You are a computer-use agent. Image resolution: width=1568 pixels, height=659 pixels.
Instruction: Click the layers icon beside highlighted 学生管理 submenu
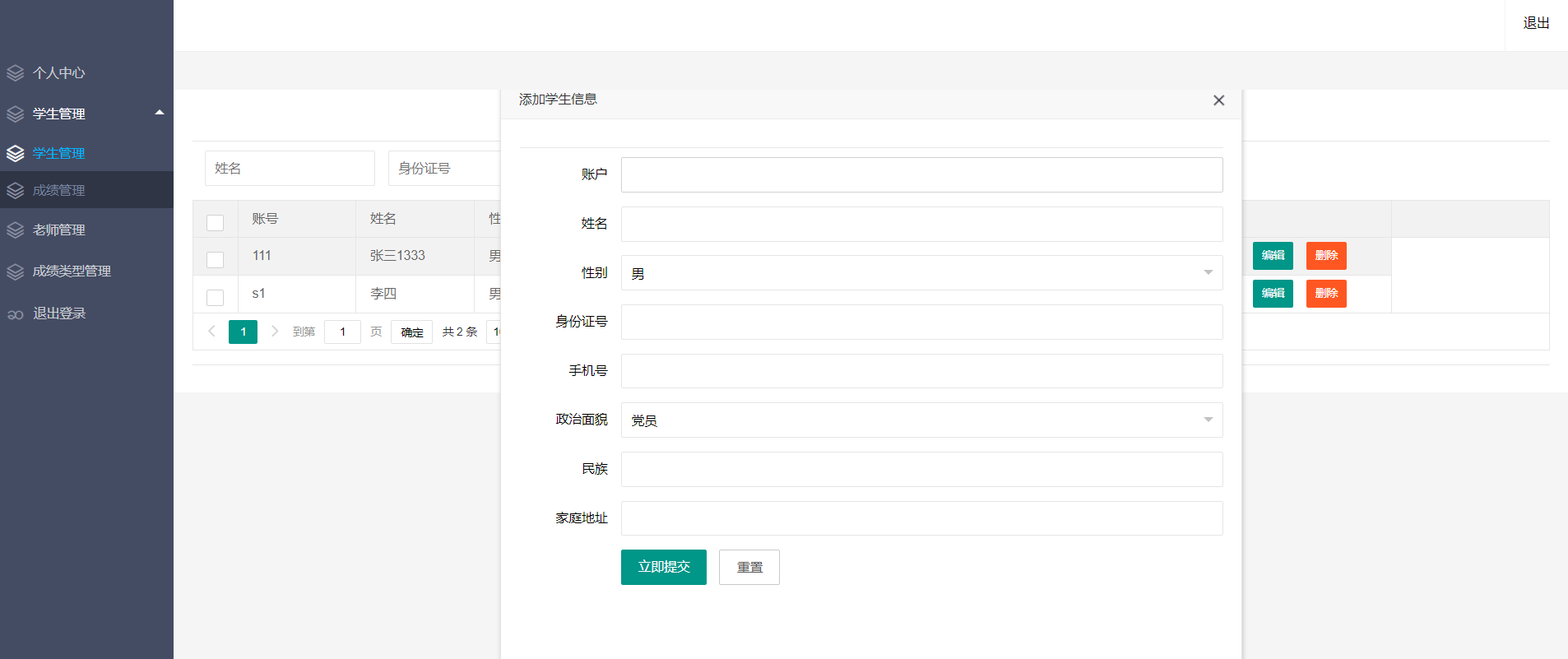point(16,153)
